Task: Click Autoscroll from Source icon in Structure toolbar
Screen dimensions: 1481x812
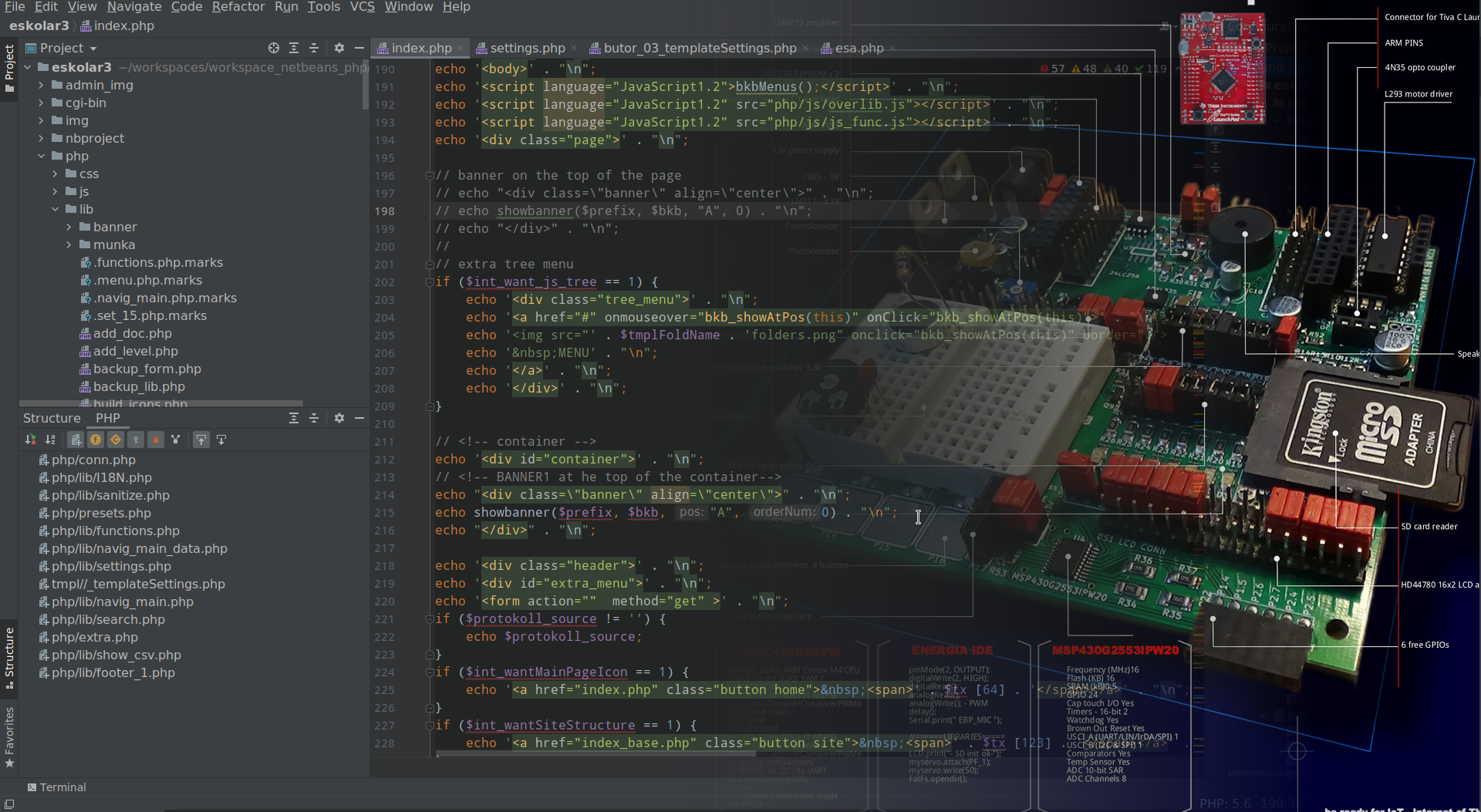Action: [x=221, y=440]
